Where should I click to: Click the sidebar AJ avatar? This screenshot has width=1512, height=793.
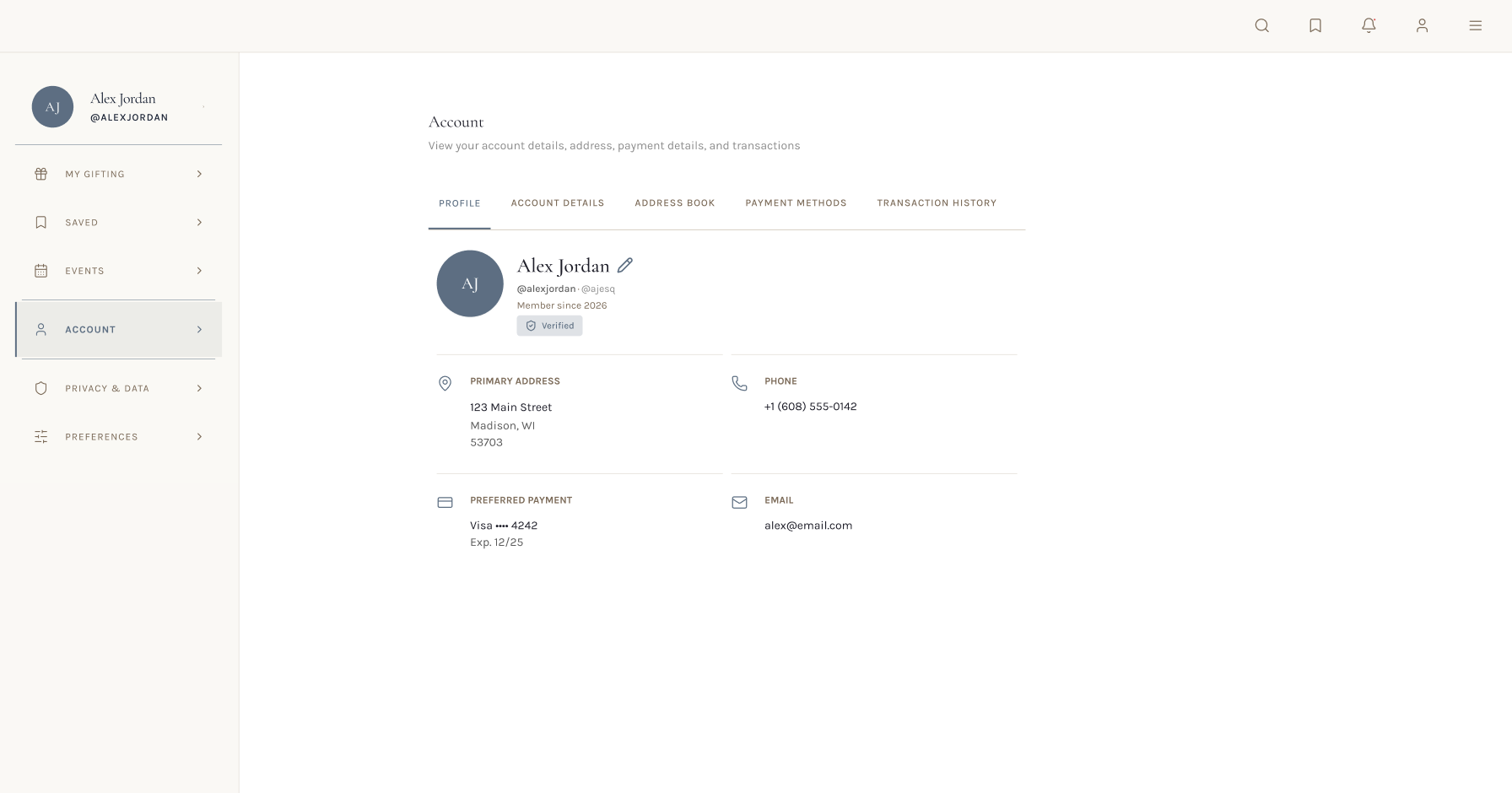tap(52, 107)
